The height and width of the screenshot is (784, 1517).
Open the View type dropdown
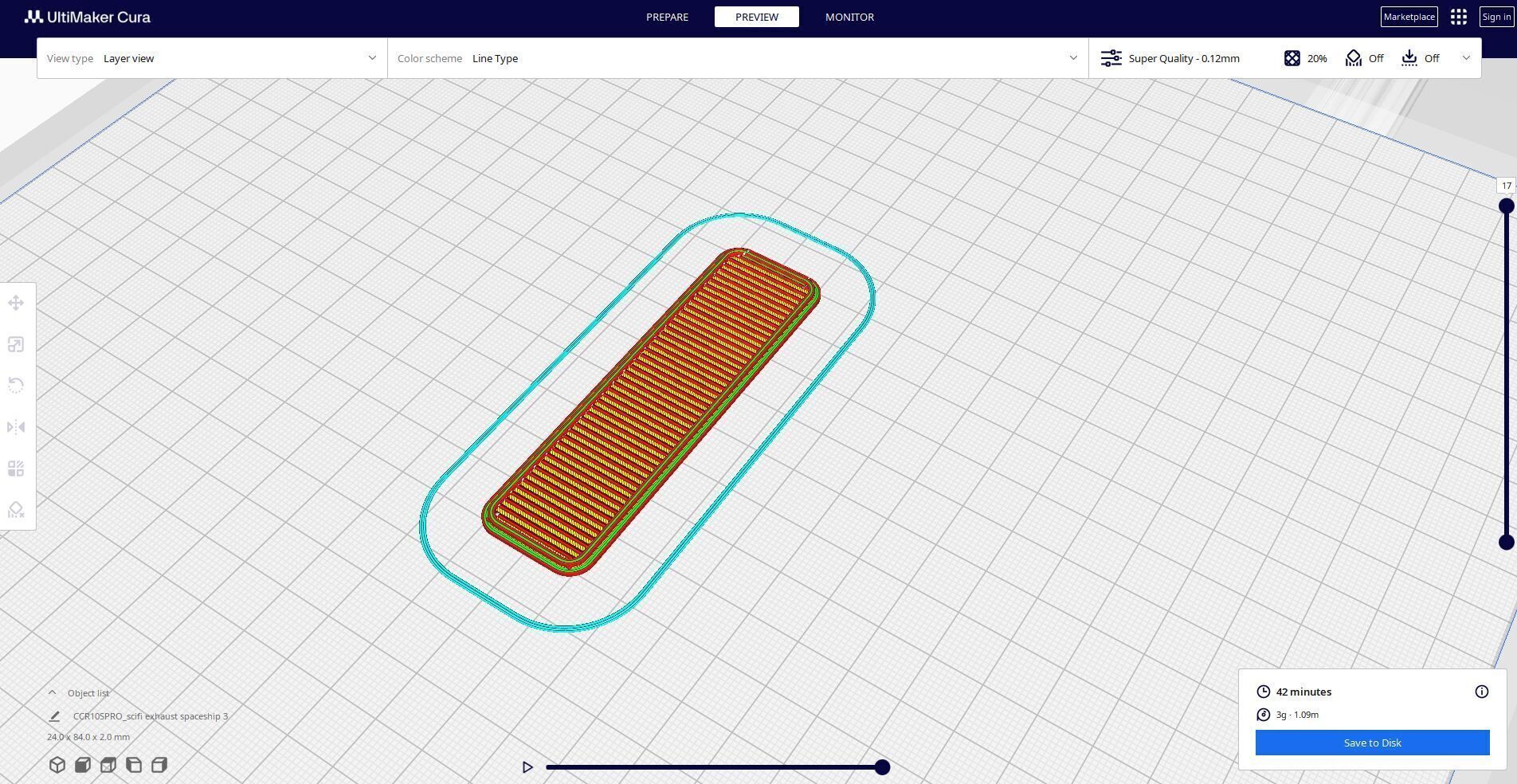[212, 58]
